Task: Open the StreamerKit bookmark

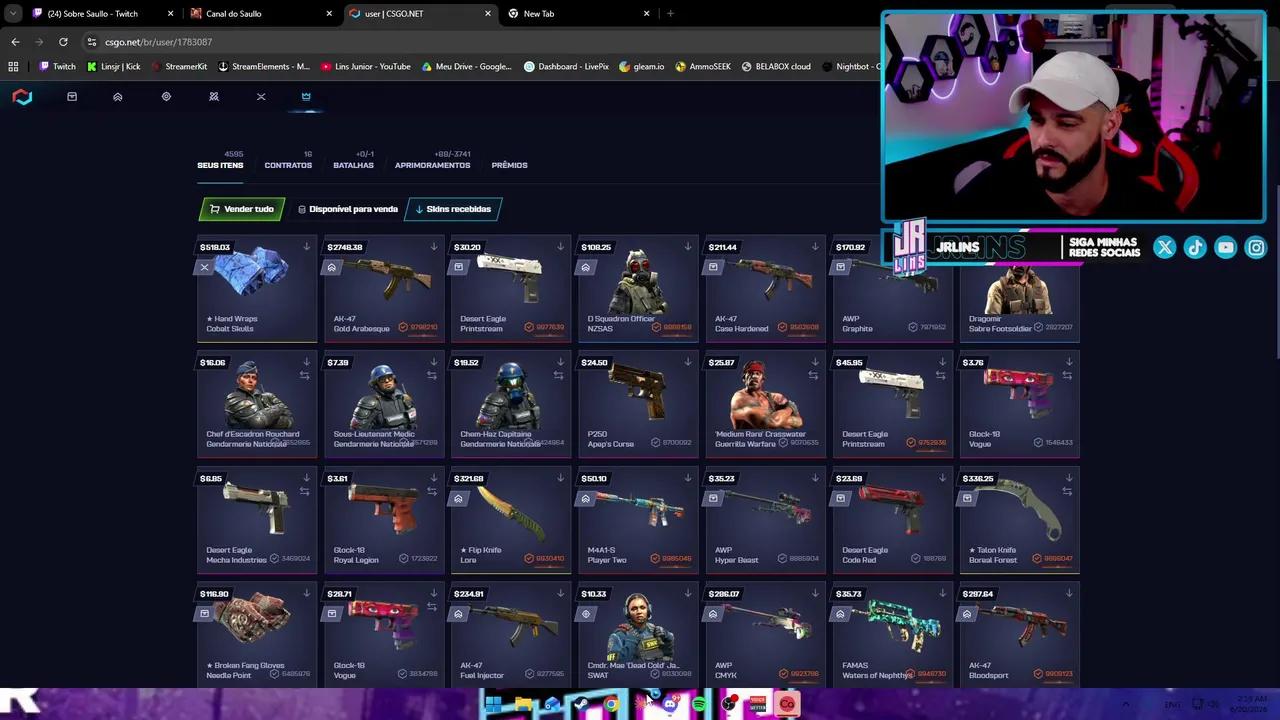Action: tap(179, 67)
